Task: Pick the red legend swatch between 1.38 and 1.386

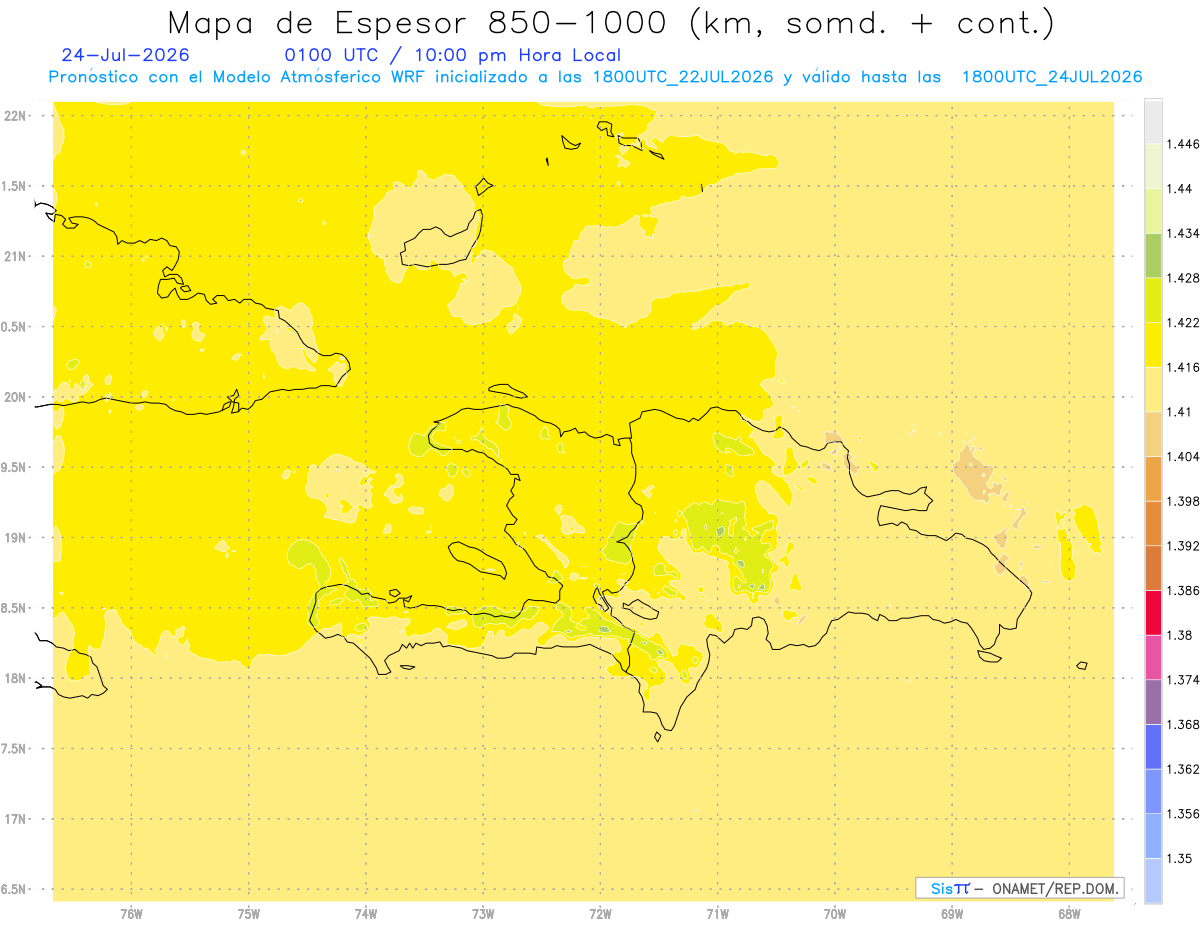Action: coord(1153,613)
